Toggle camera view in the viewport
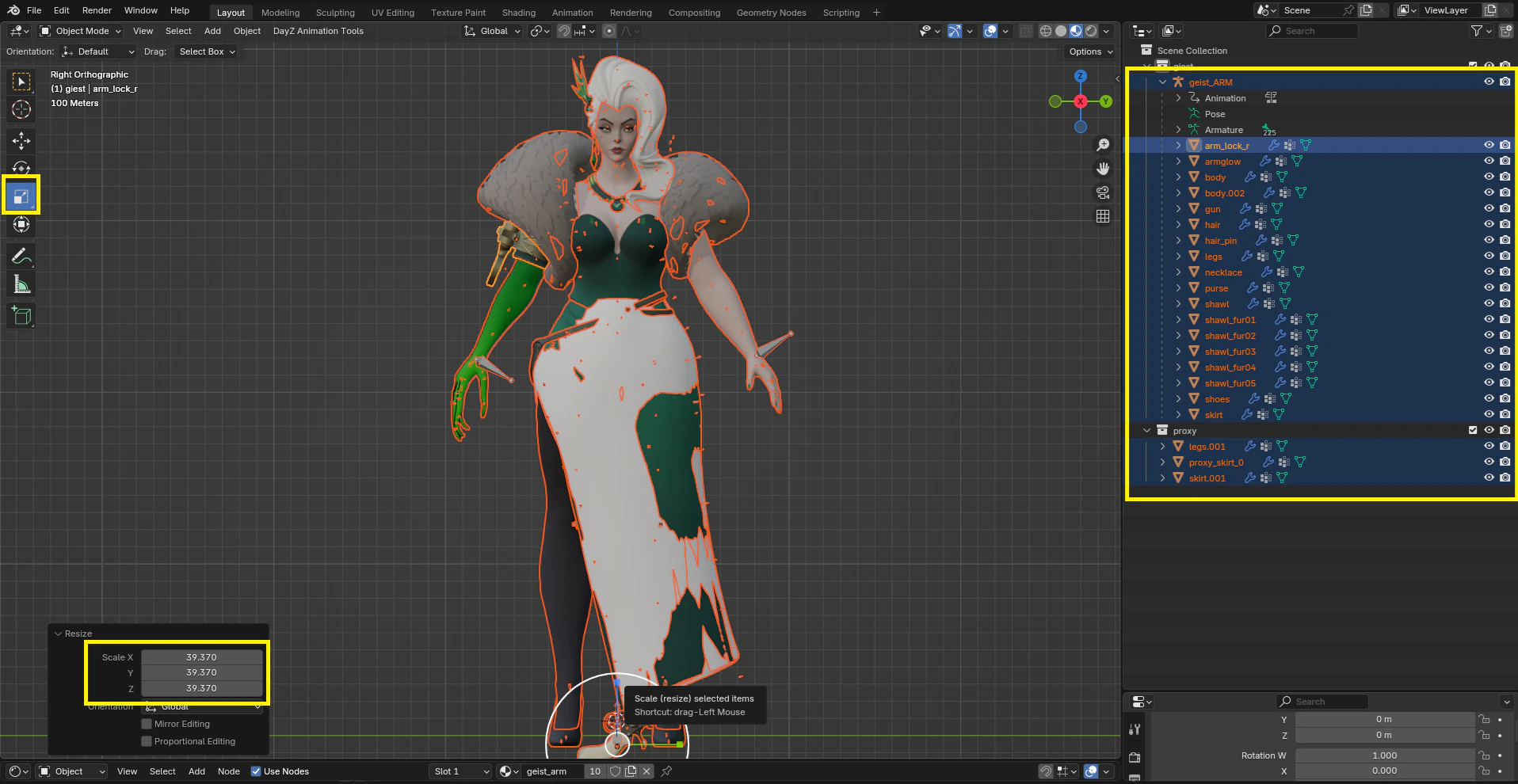Image resolution: width=1518 pixels, height=784 pixels. pos(1102,192)
